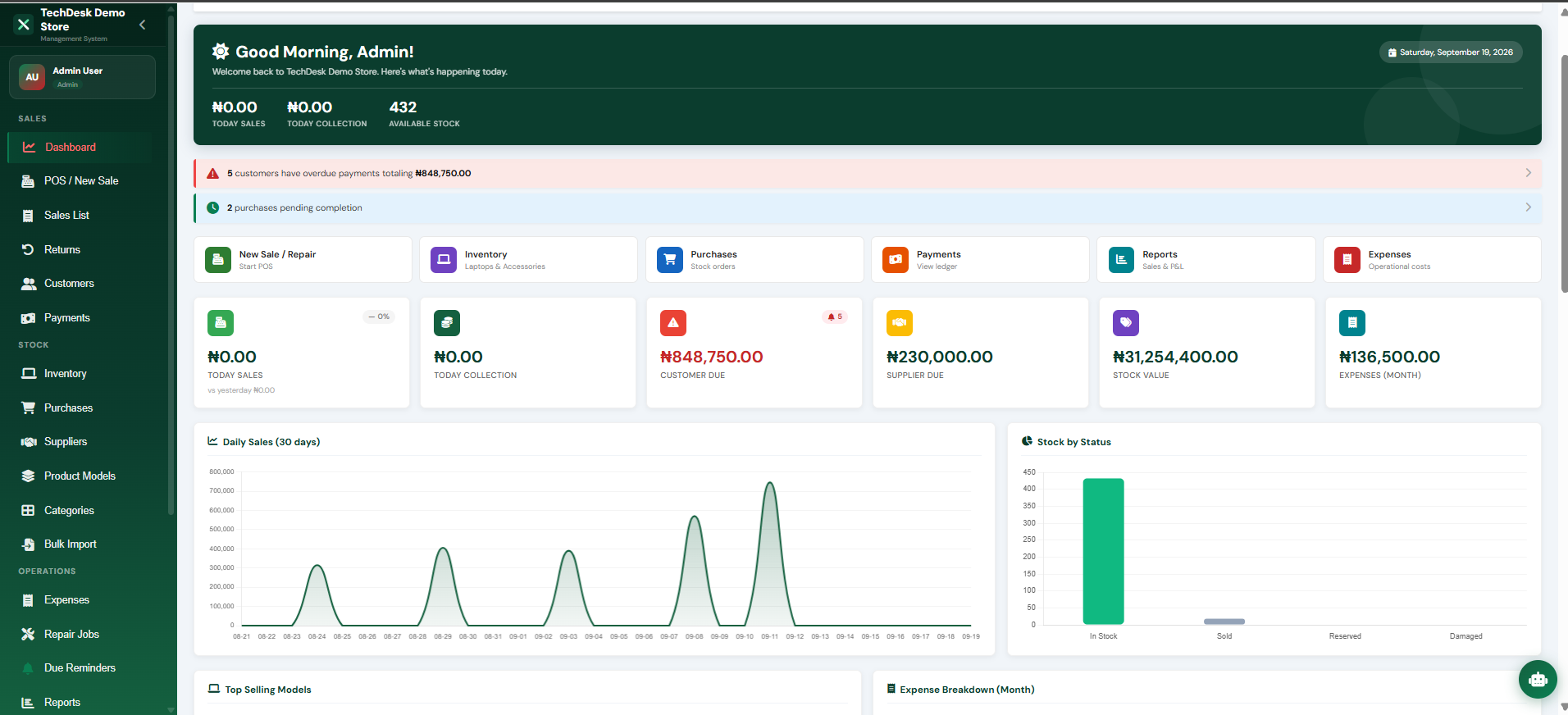Viewport: 1568px width, 715px height.
Task: Collapse the sidebar with the left chevron
Action: [x=143, y=25]
